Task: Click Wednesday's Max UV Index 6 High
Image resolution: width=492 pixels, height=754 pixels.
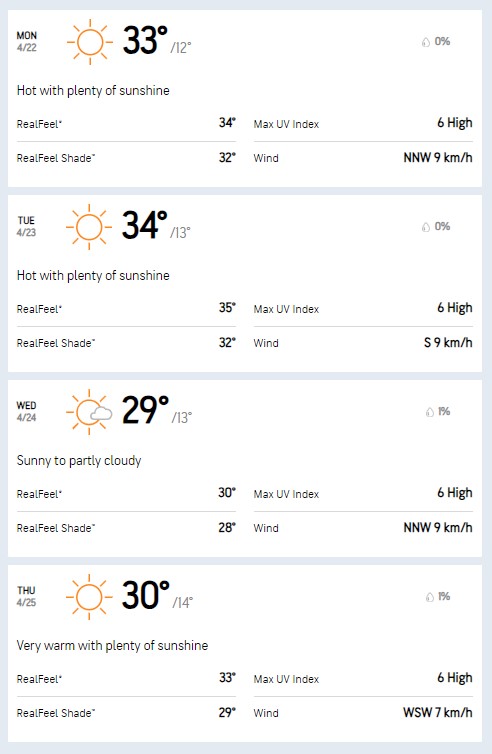Action: coord(454,493)
